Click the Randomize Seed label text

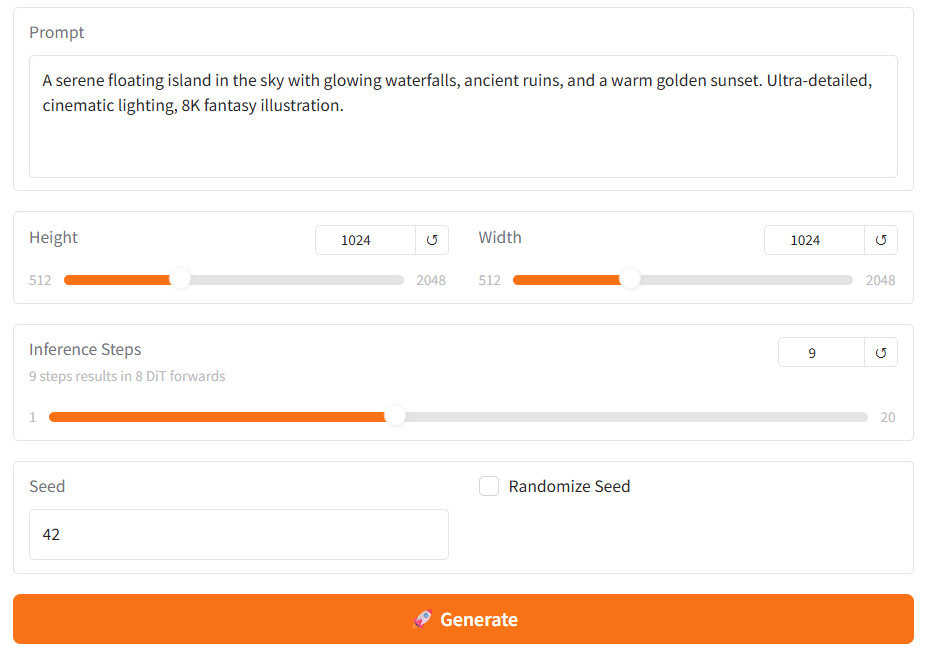click(569, 487)
